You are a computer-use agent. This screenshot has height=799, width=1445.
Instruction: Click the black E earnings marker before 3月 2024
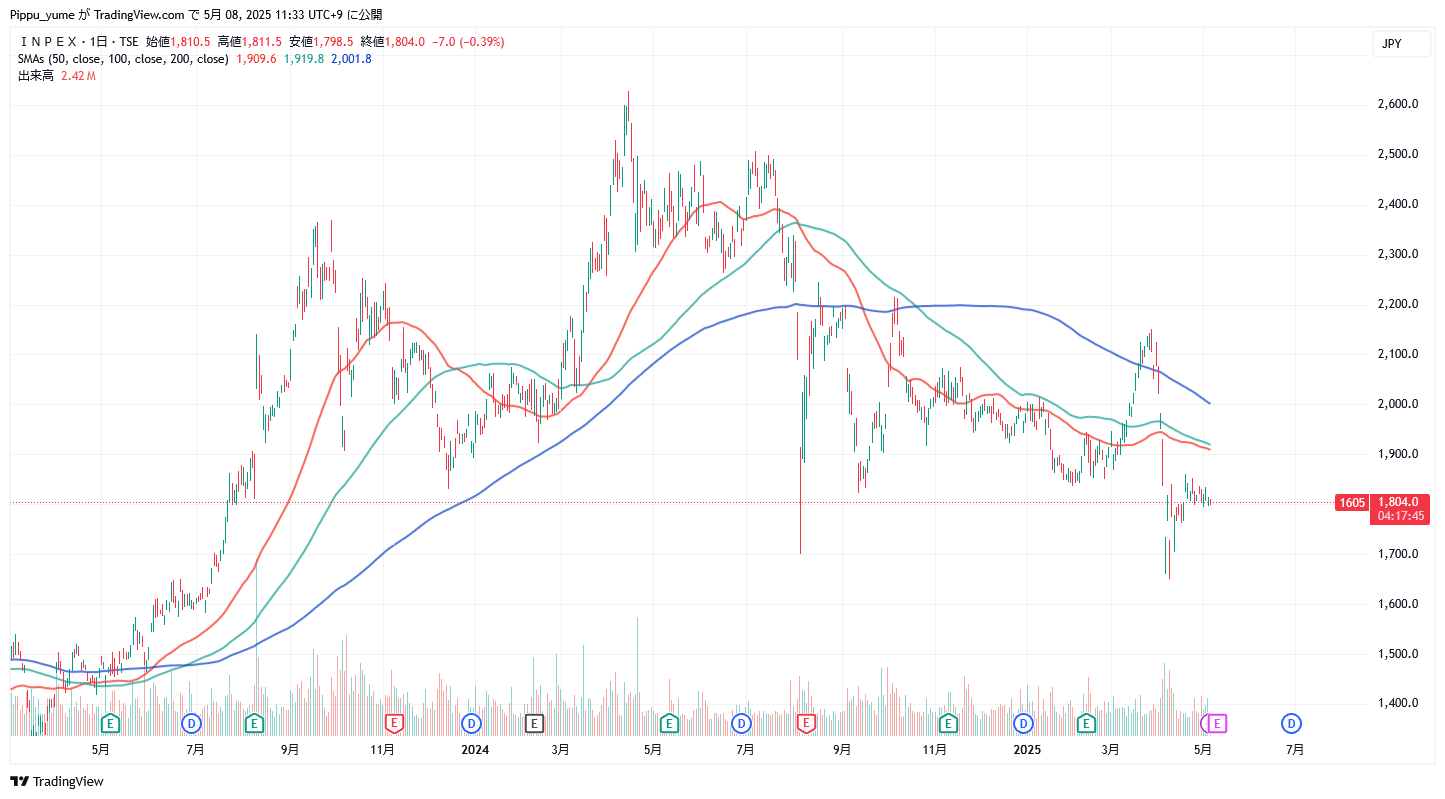click(x=535, y=722)
